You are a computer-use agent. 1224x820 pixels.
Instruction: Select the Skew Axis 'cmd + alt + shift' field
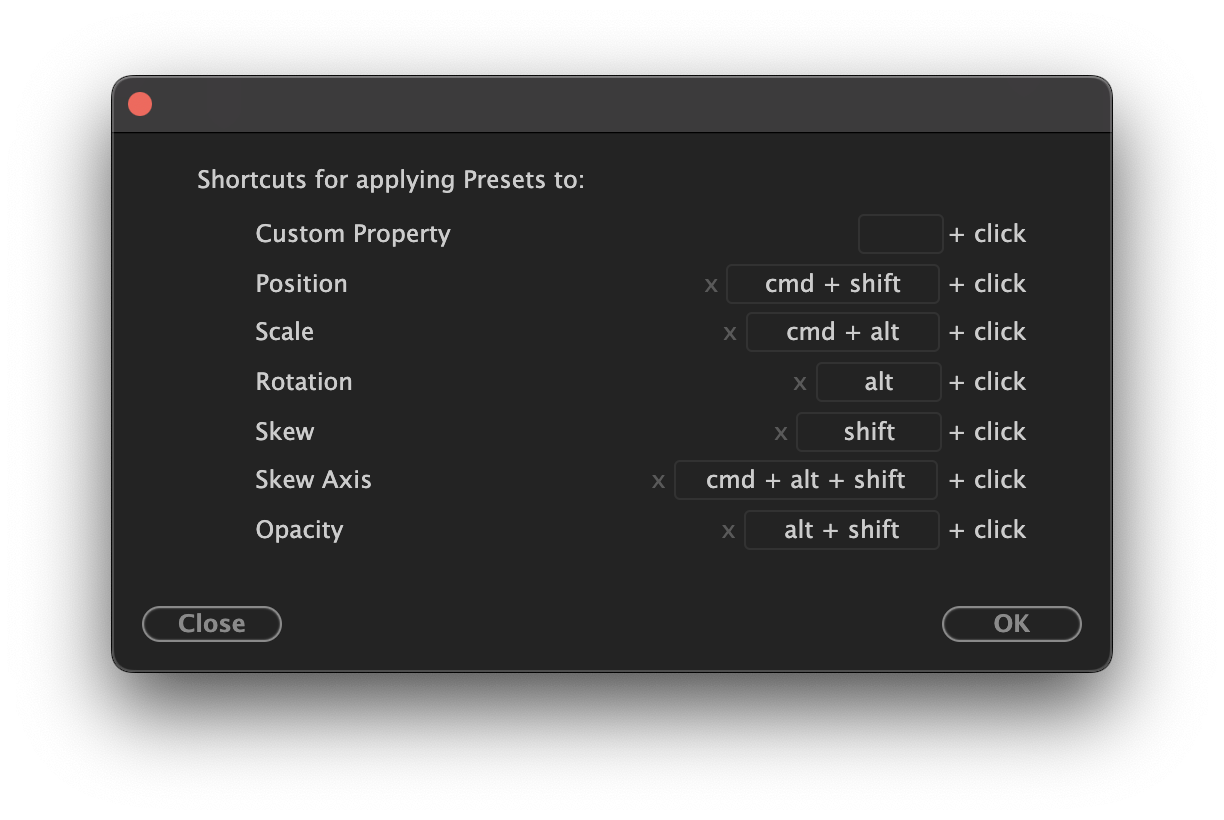click(x=805, y=480)
